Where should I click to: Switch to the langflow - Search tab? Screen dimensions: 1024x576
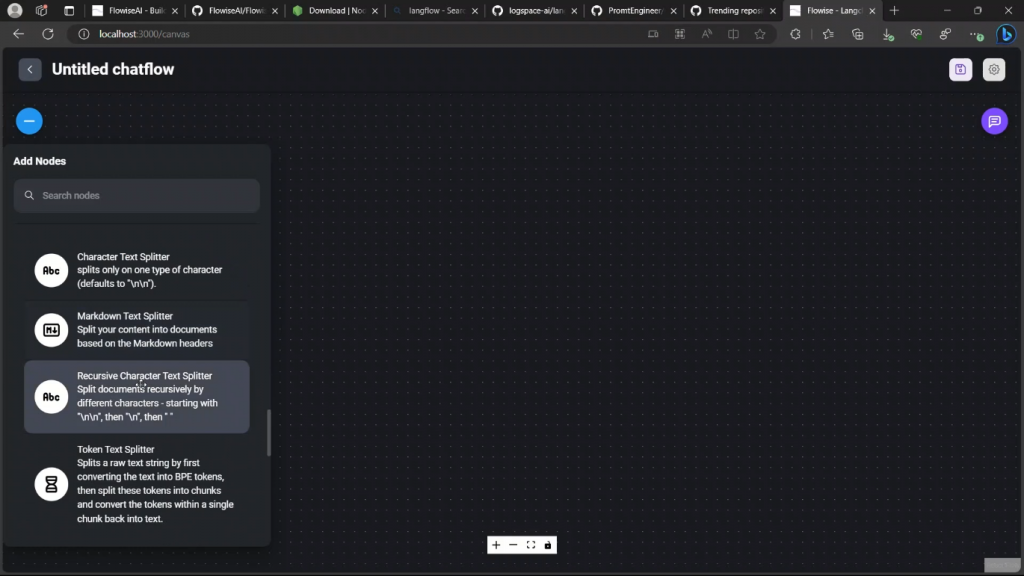point(434,10)
